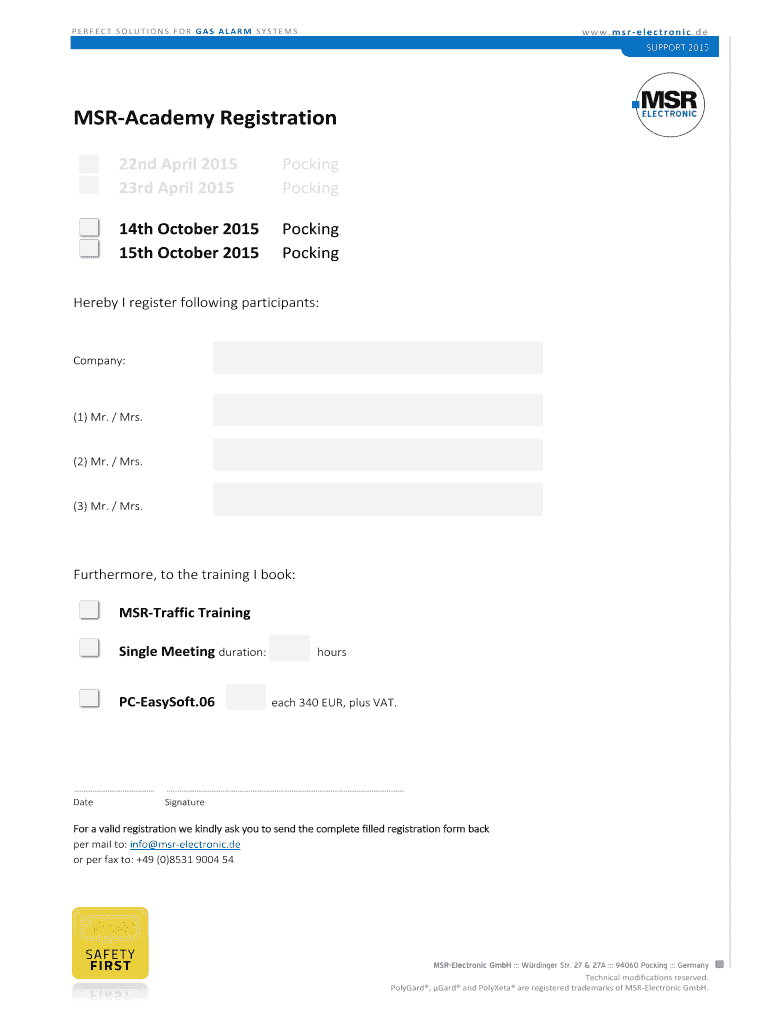Click the Safety First yellow badge
This screenshot has height=1024, width=770.
pyautogui.click(x=110, y=943)
